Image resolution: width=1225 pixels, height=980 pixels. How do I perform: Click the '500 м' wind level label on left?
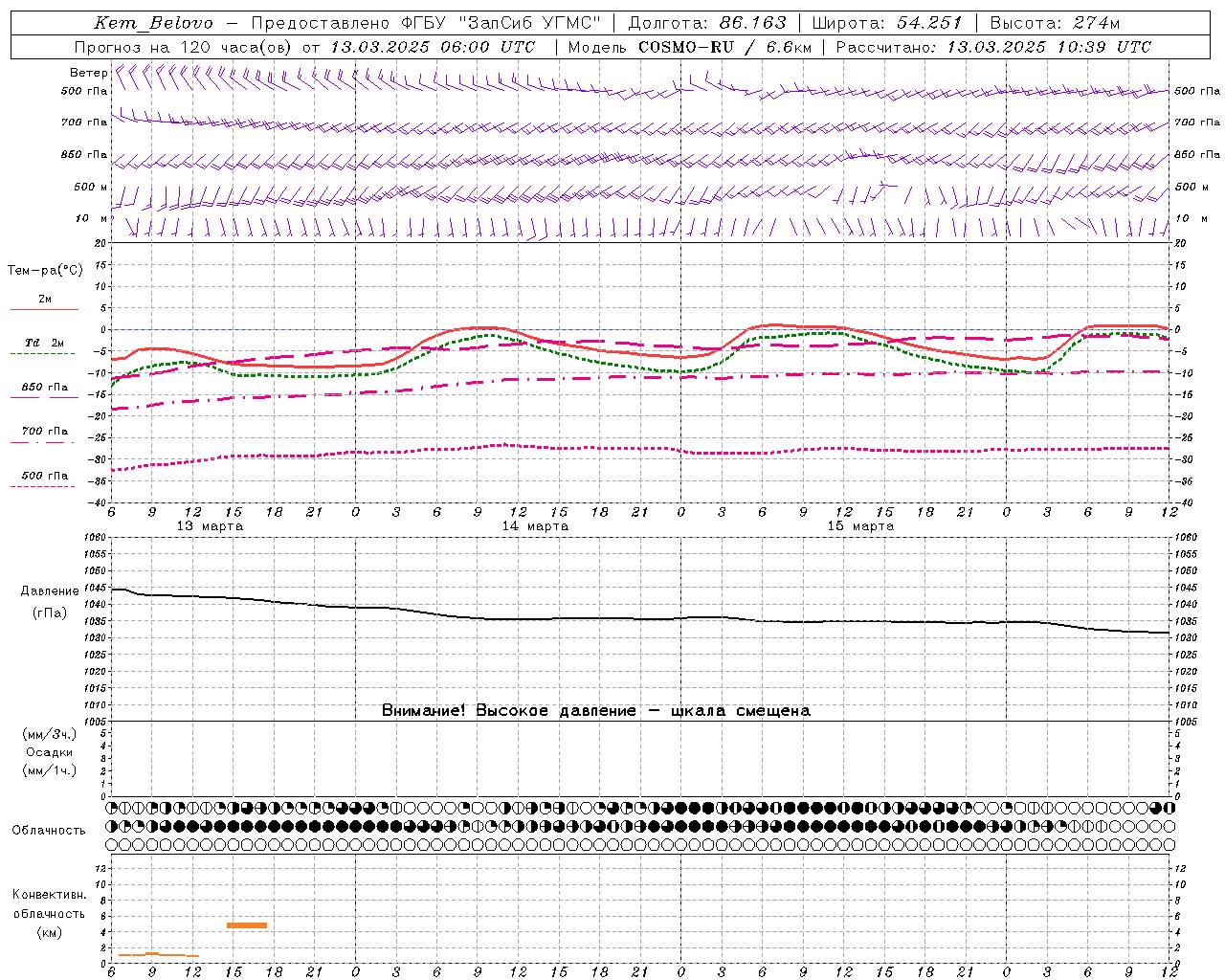coord(90,187)
